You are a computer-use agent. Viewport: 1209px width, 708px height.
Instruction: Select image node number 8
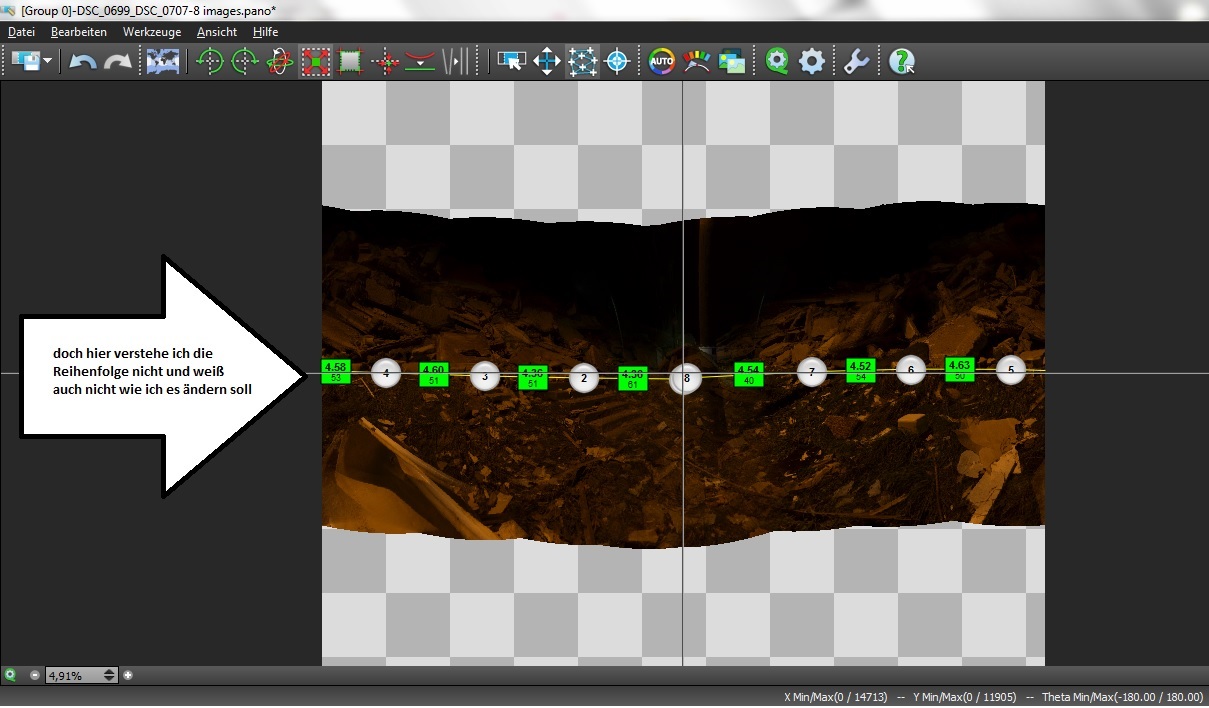coord(685,378)
